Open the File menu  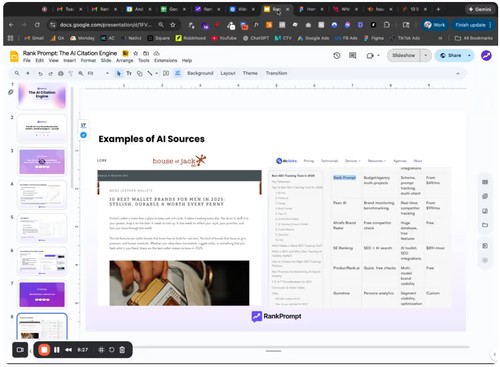click(27, 61)
